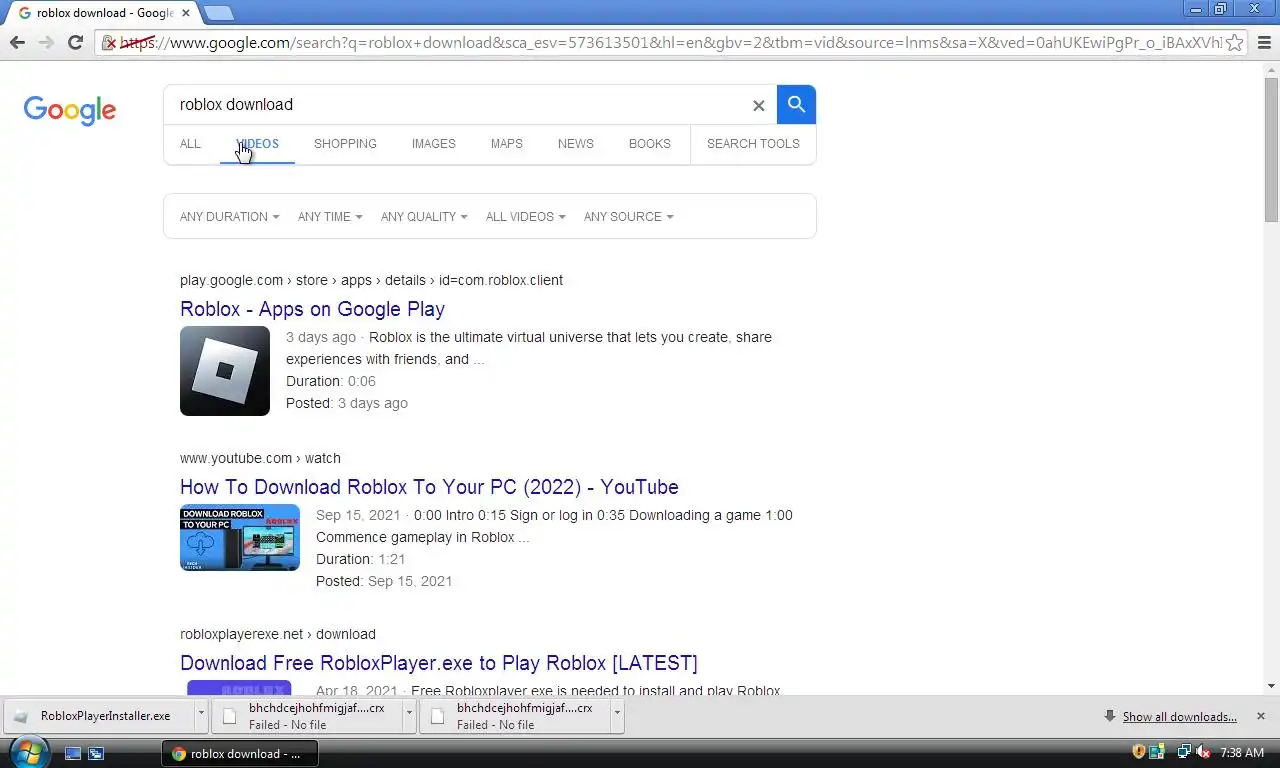Screen dimensions: 1280x768
Task: Click the download arrow icon beside Show all downloads
Action: click(x=1110, y=716)
